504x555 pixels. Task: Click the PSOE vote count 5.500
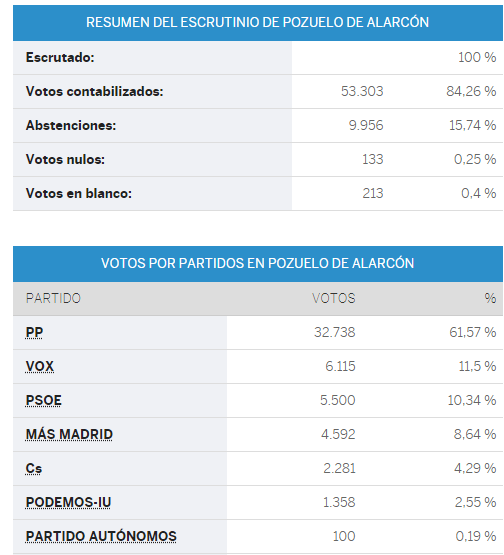[338, 400]
